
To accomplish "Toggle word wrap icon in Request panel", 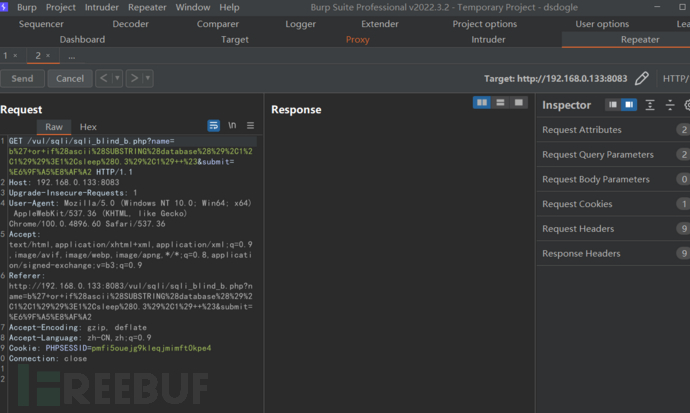I will click(x=213, y=126).
